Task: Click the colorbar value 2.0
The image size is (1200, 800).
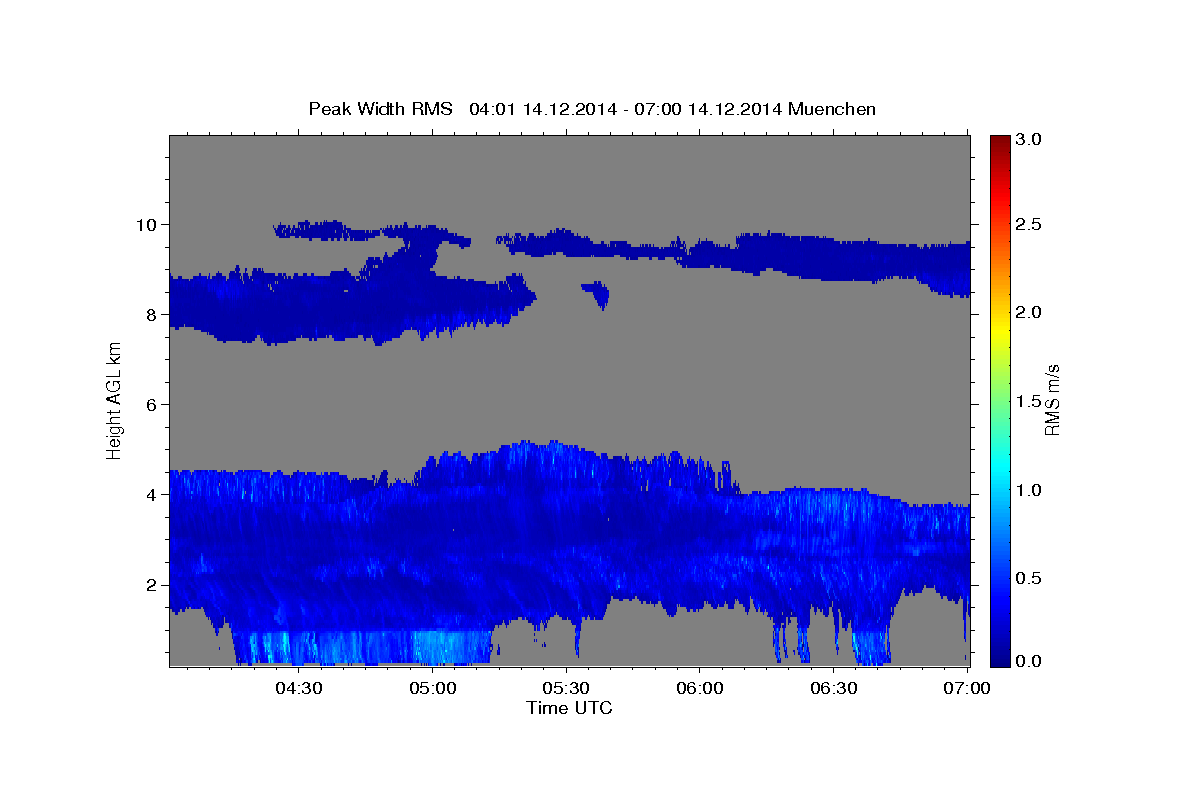Action: pos(1029,312)
